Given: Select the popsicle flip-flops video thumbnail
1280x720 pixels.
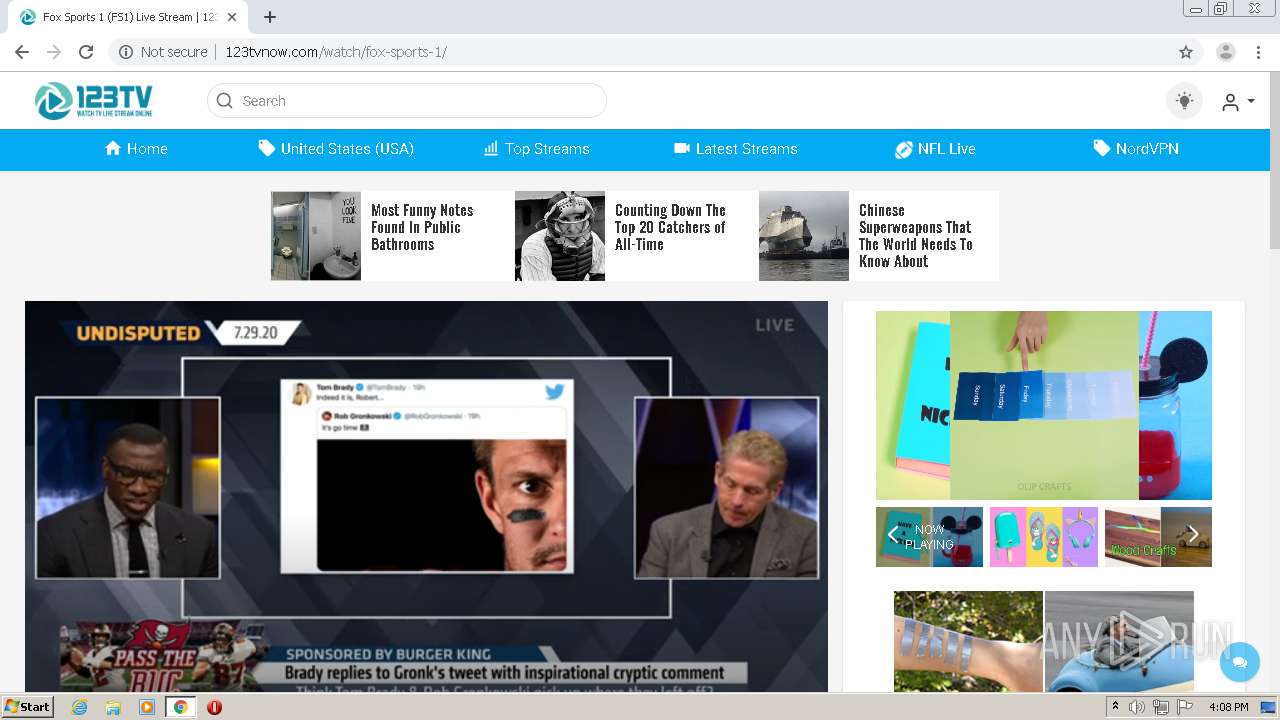Looking at the screenshot, I should [x=1044, y=537].
